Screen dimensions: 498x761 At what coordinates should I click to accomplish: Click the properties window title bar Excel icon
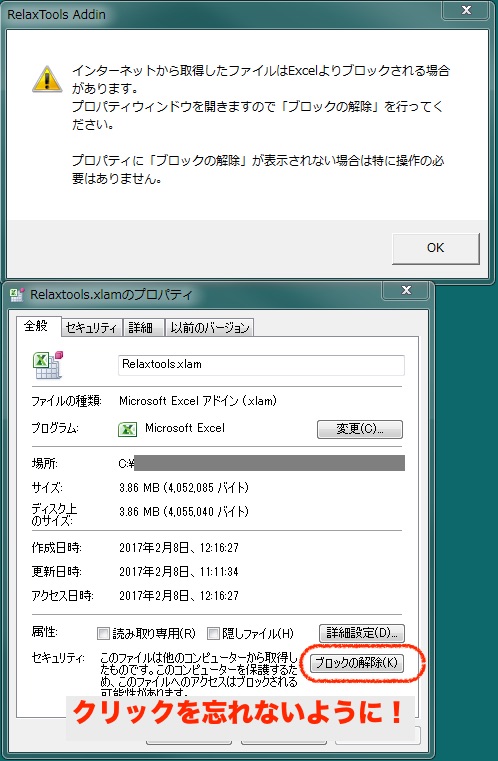pyautogui.click(x=17, y=295)
